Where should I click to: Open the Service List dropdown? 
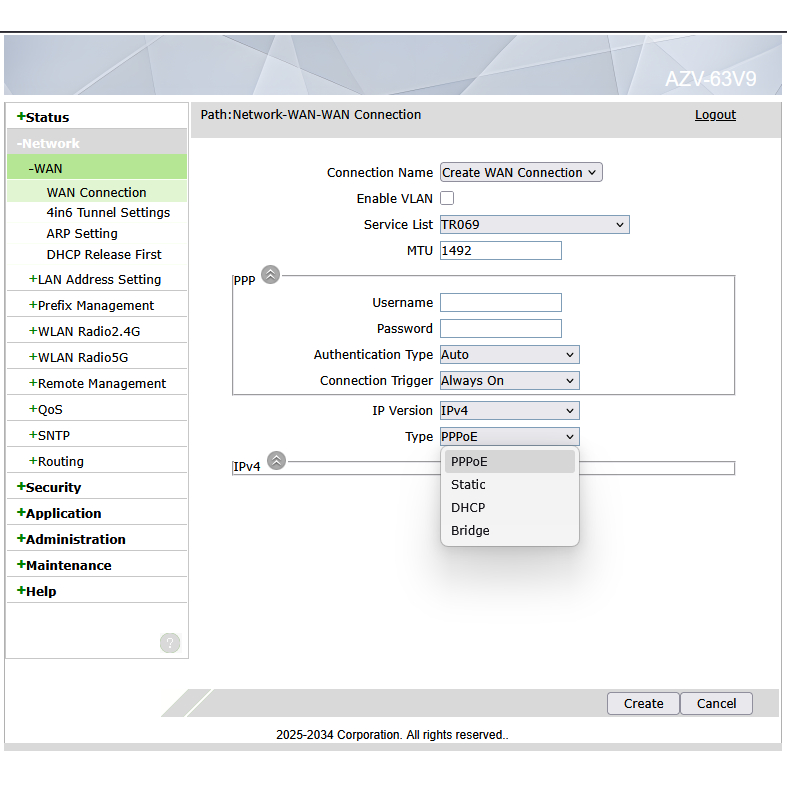[534, 225]
